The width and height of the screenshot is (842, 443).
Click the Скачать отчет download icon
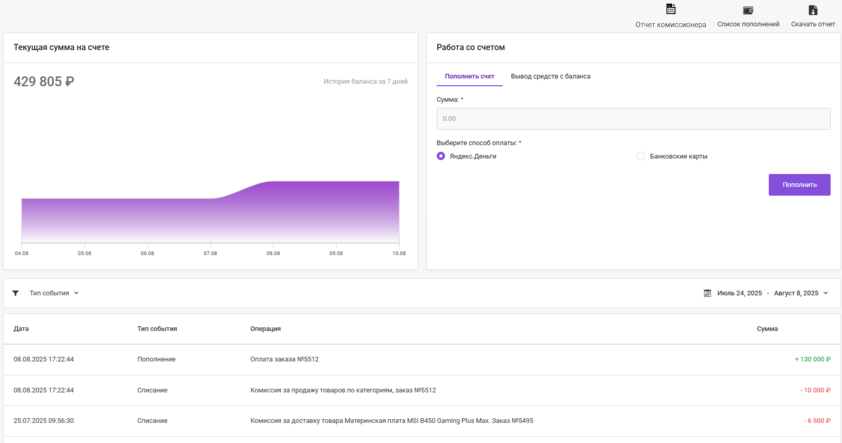coord(812,10)
